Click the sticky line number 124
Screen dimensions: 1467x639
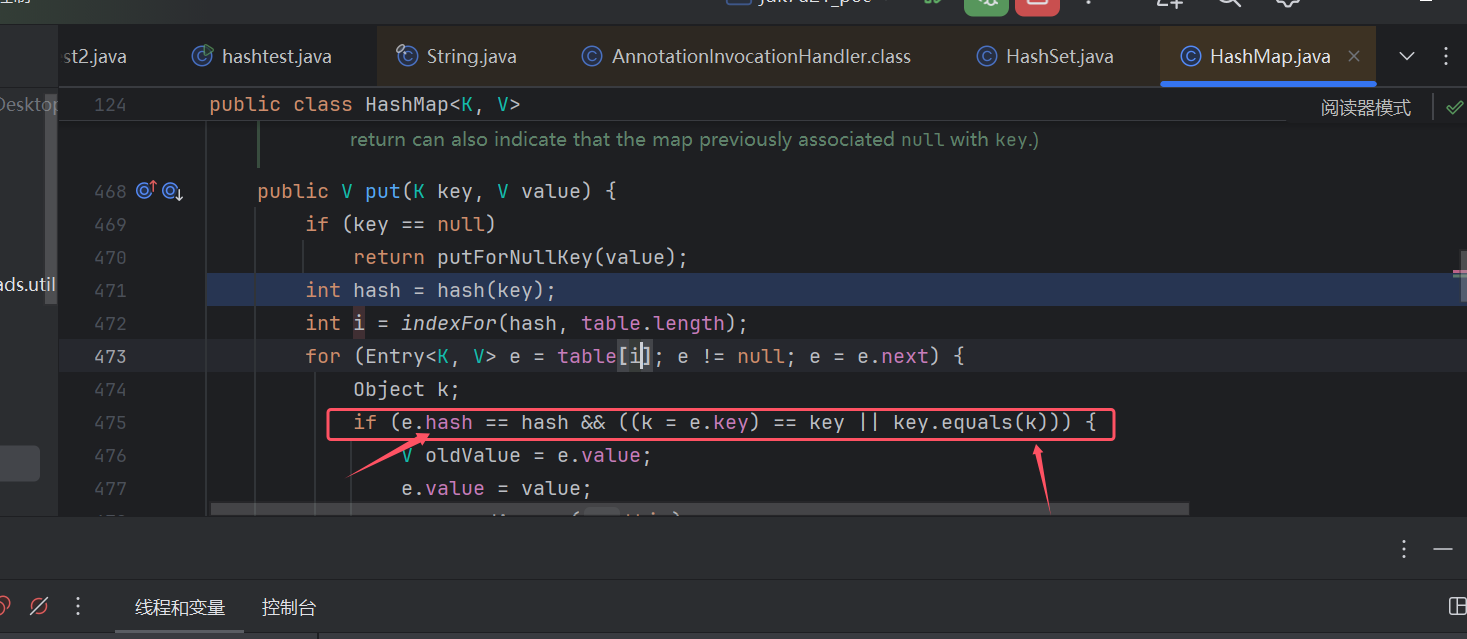pos(110,104)
